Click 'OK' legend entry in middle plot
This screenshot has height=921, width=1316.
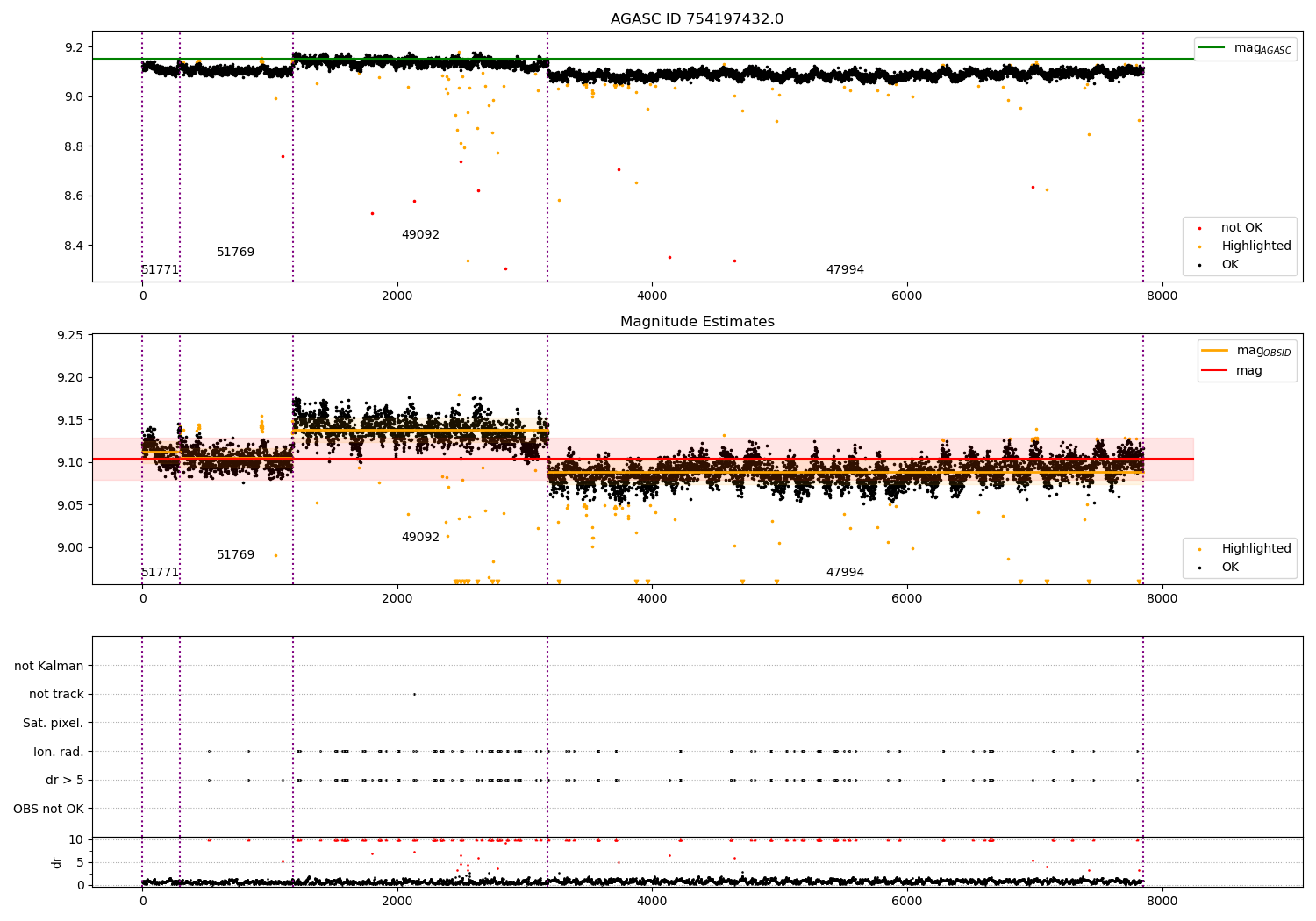point(1230,568)
